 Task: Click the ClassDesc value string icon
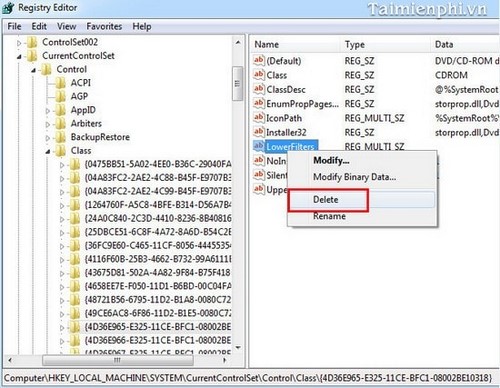click(x=259, y=89)
